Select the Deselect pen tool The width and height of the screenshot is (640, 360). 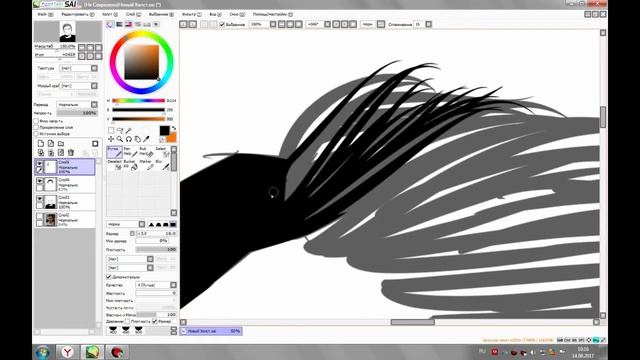(115, 164)
